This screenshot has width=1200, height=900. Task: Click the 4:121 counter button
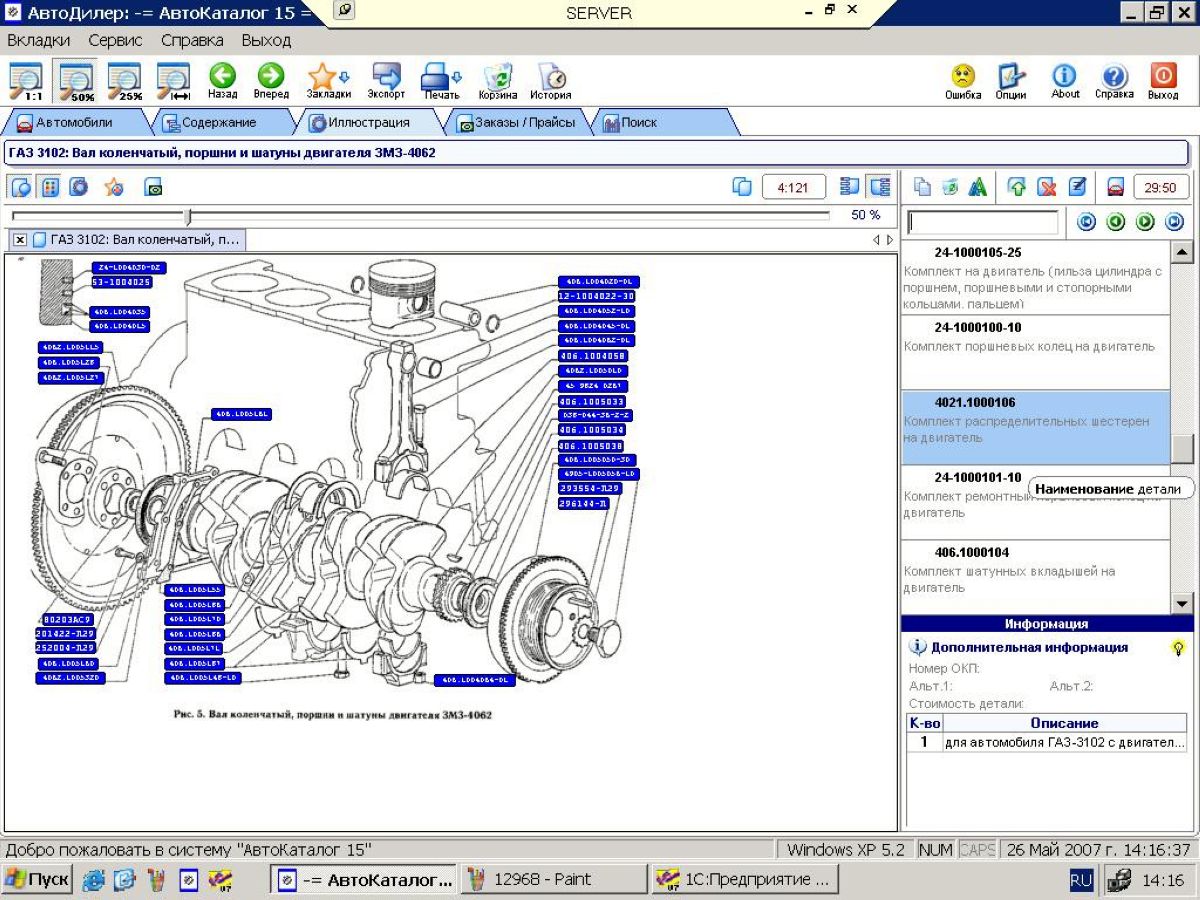pyautogui.click(x=793, y=187)
